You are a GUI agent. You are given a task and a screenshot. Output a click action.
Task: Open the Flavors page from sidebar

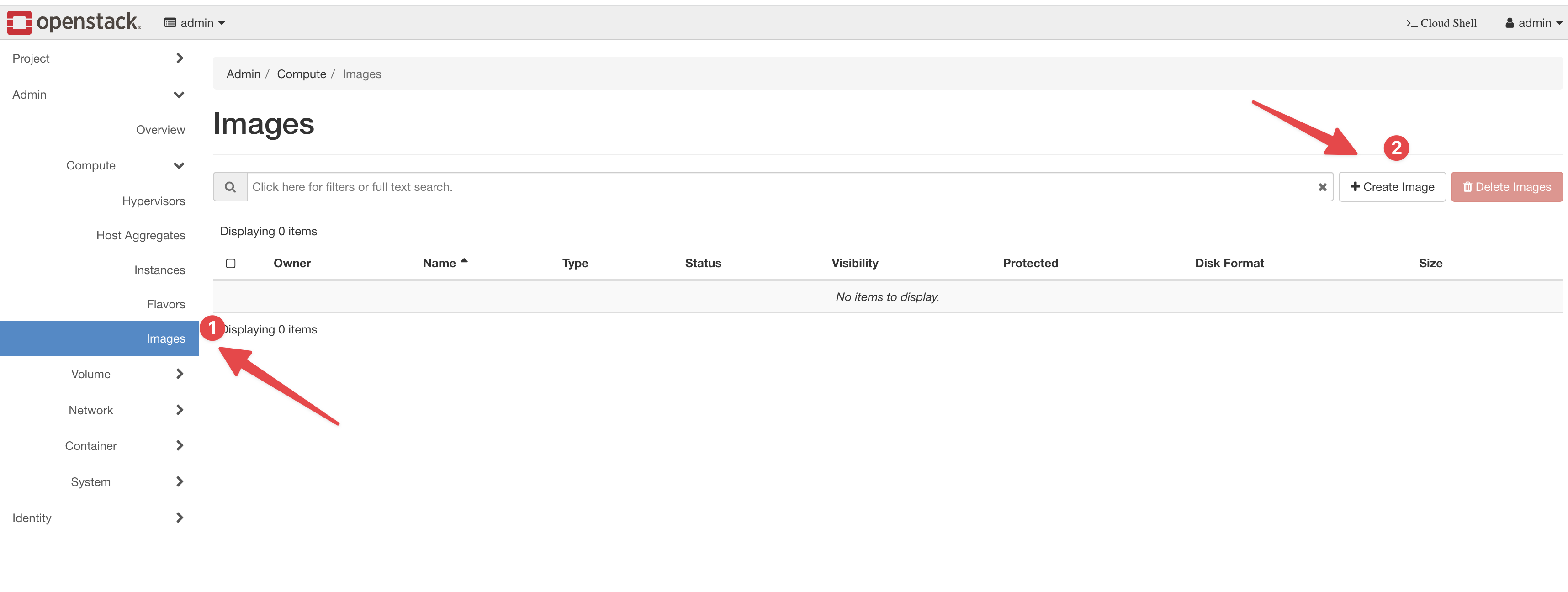click(166, 304)
